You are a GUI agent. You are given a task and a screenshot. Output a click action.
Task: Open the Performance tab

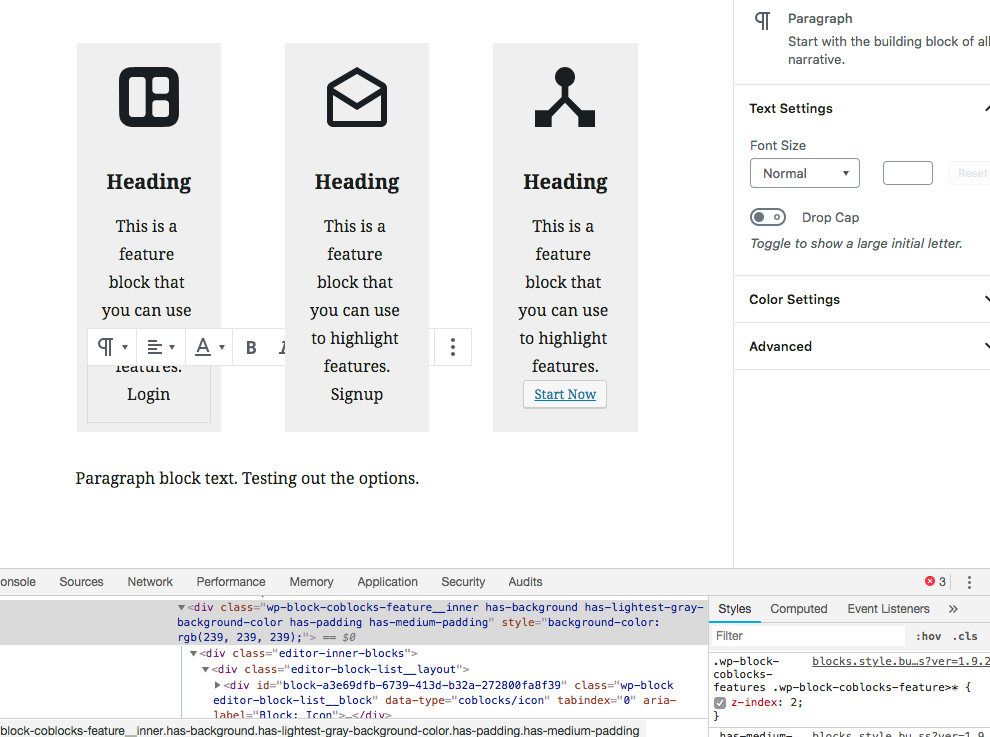point(230,582)
